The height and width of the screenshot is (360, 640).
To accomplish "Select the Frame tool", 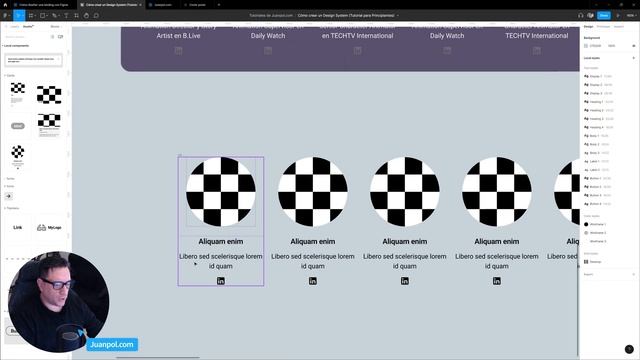I will tap(31, 16).
